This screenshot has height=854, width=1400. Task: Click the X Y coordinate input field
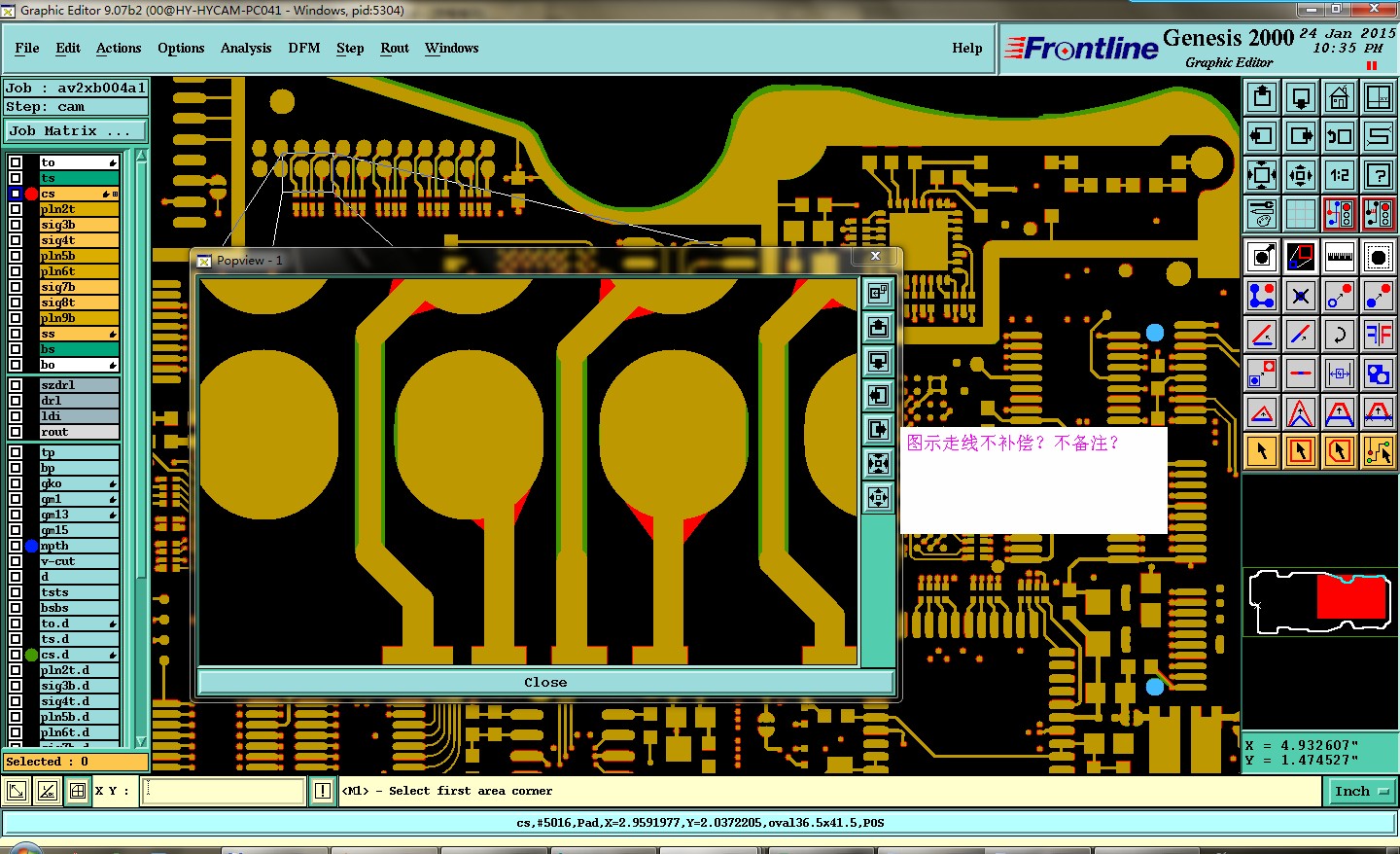pos(224,791)
